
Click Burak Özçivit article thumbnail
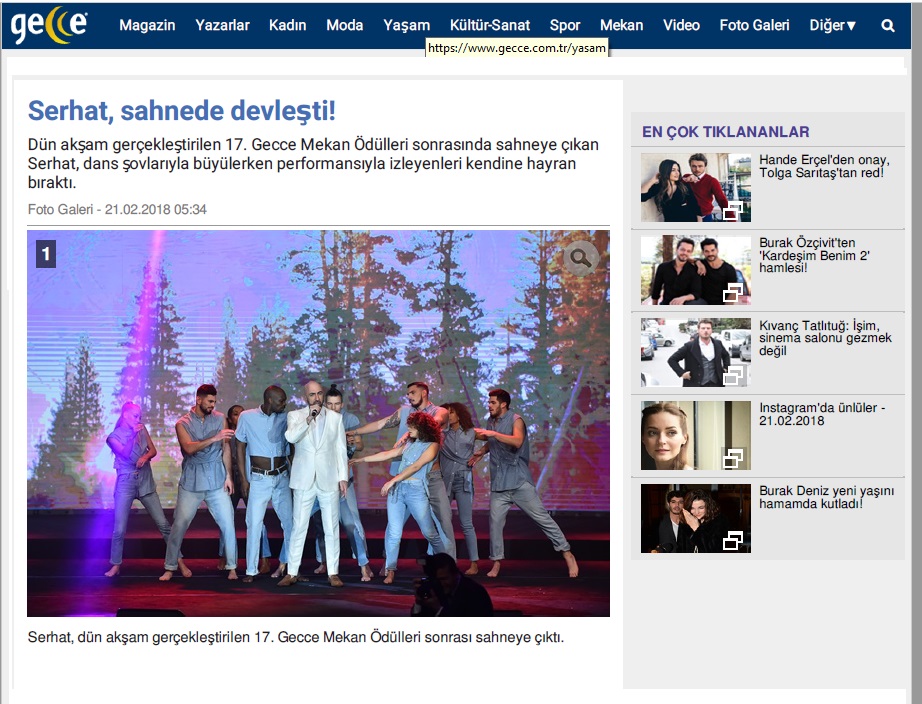(x=696, y=270)
